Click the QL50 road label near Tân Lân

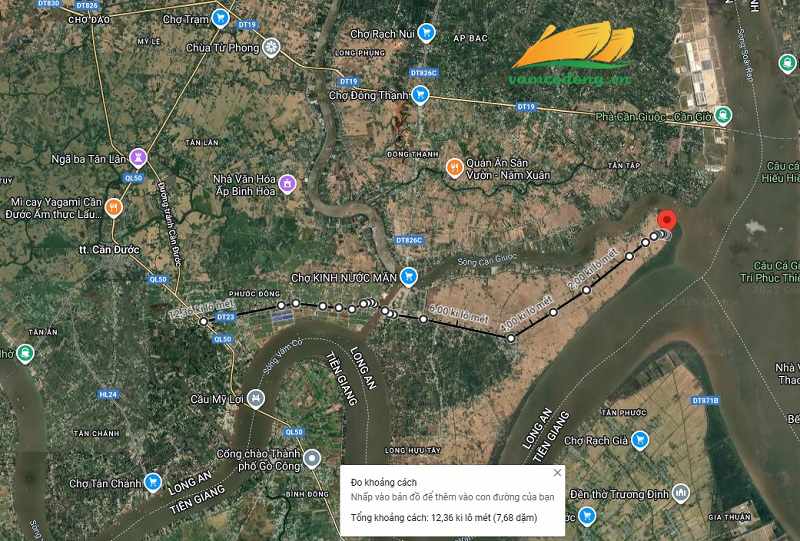(134, 178)
